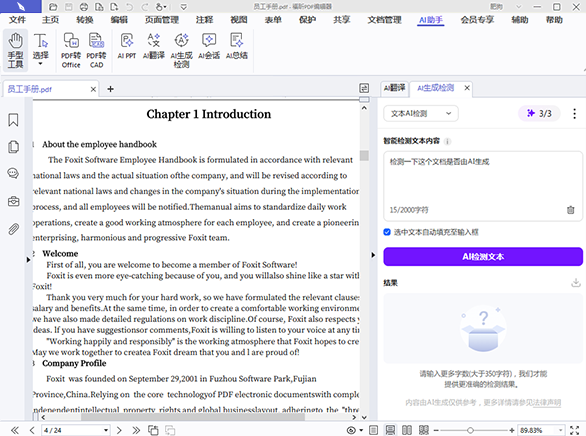
Task: Adjust the zoom slider handle
Action: point(470,430)
